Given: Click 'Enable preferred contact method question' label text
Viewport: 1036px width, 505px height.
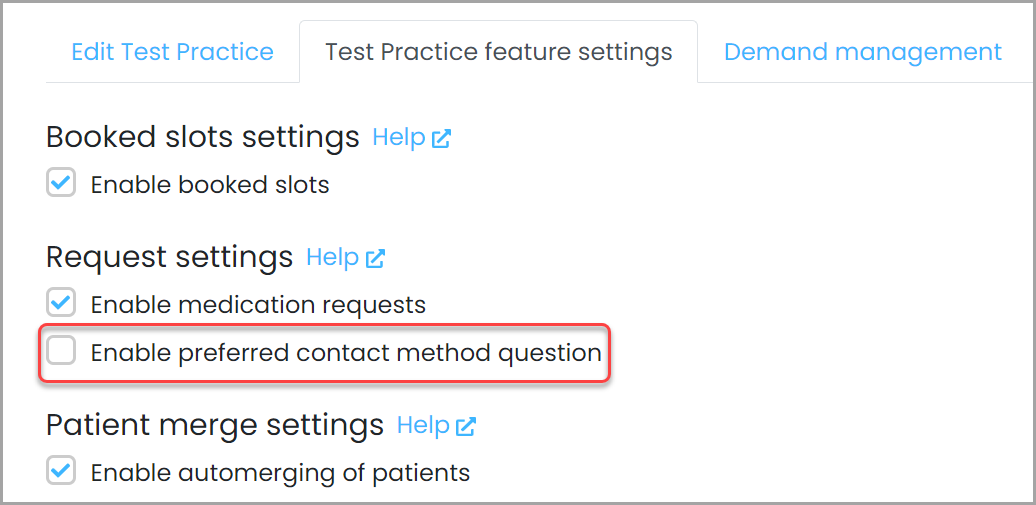Looking at the screenshot, I should 346,353.
